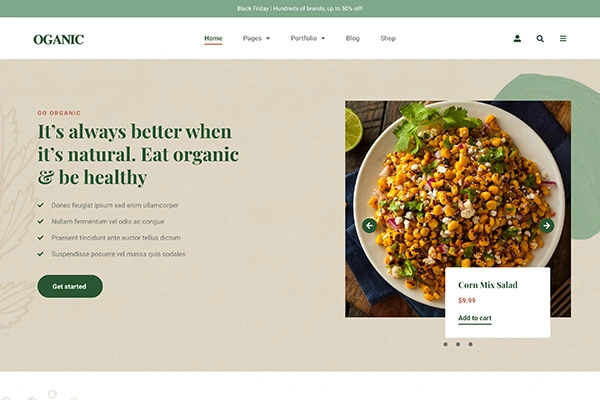
Task: Select the third carousel dot
Action: click(x=471, y=344)
